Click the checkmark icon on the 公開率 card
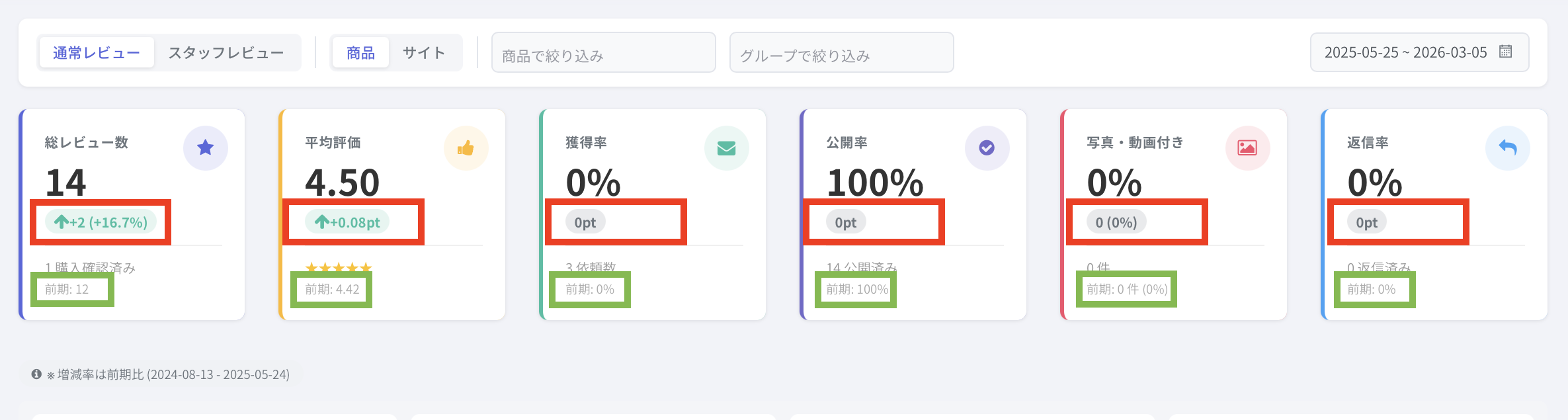Viewport: 1568px width, 420px height. [987, 147]
